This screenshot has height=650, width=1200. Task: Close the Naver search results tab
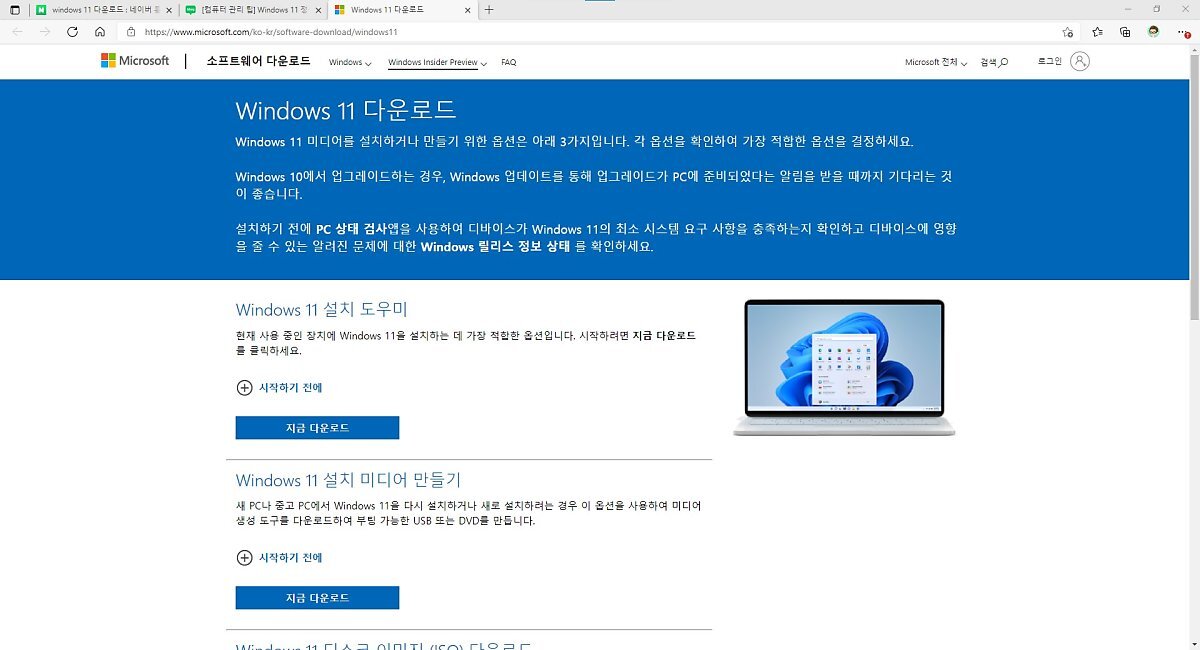[169, 10]
